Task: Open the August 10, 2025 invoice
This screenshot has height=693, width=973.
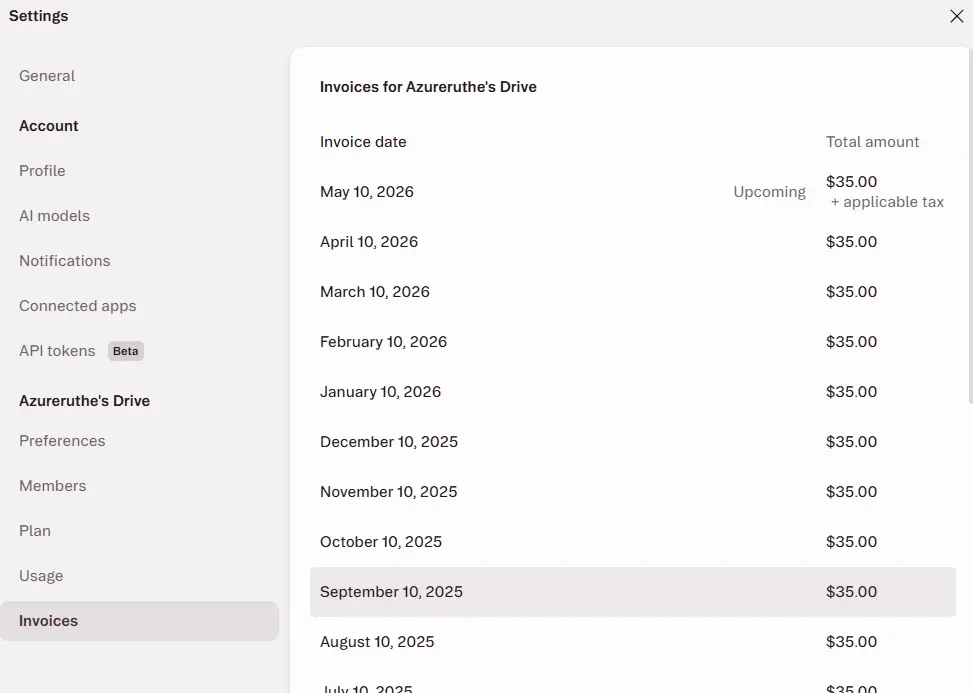Action: (x=632, y=642)
